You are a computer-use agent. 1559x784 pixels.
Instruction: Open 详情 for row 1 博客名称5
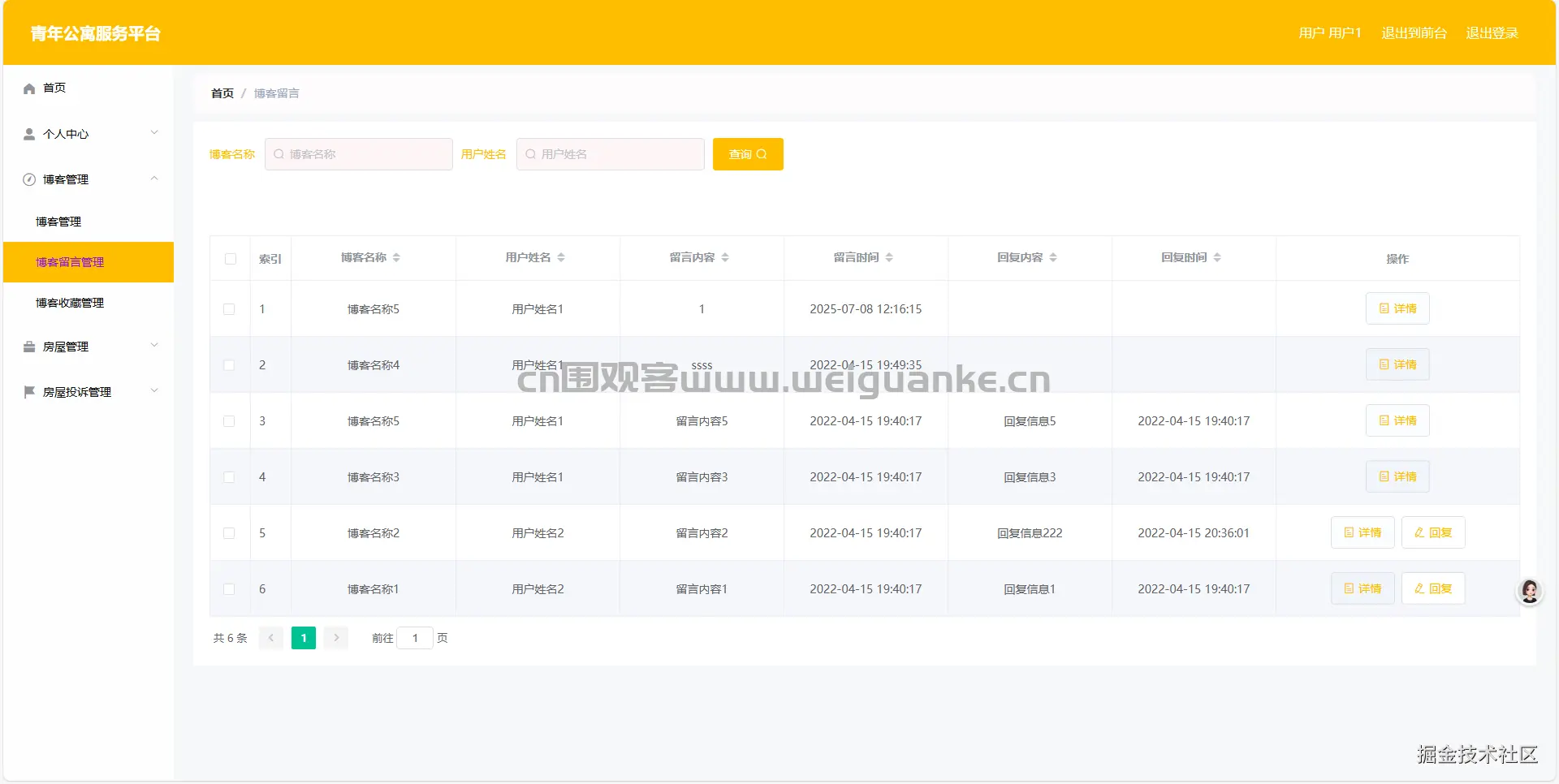(1397, 308)
